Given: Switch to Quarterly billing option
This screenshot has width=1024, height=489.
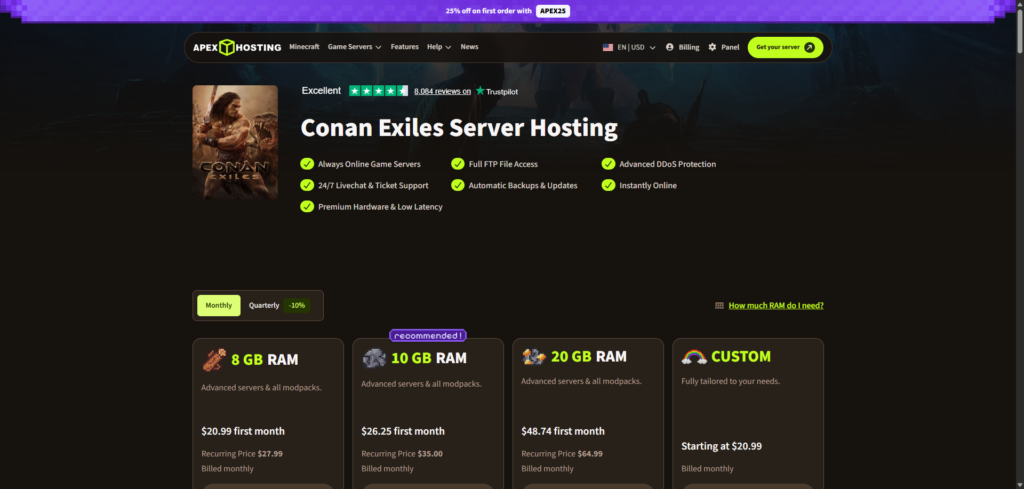Looking at the screenshot, I should coord(264,306).
